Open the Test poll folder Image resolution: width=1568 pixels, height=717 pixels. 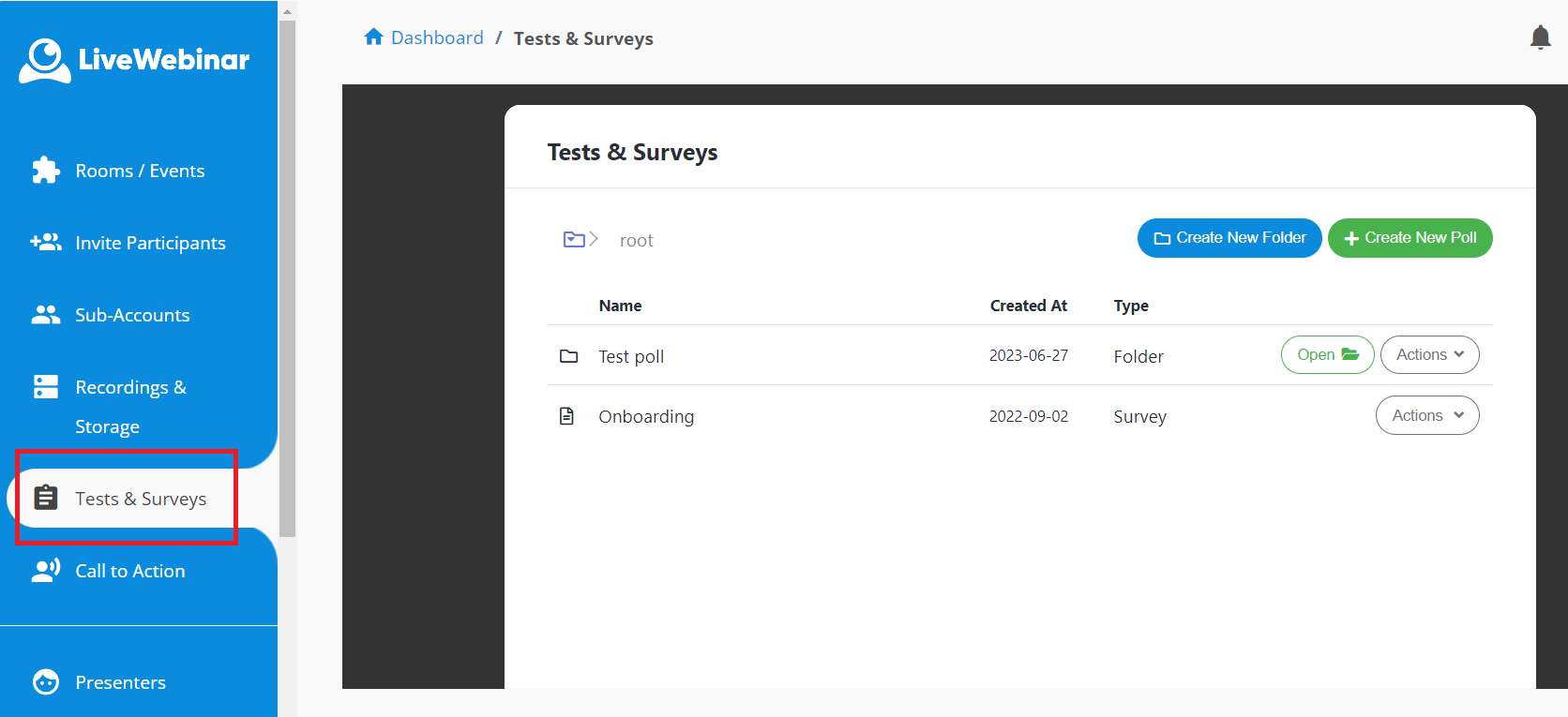coord(1327,355)
